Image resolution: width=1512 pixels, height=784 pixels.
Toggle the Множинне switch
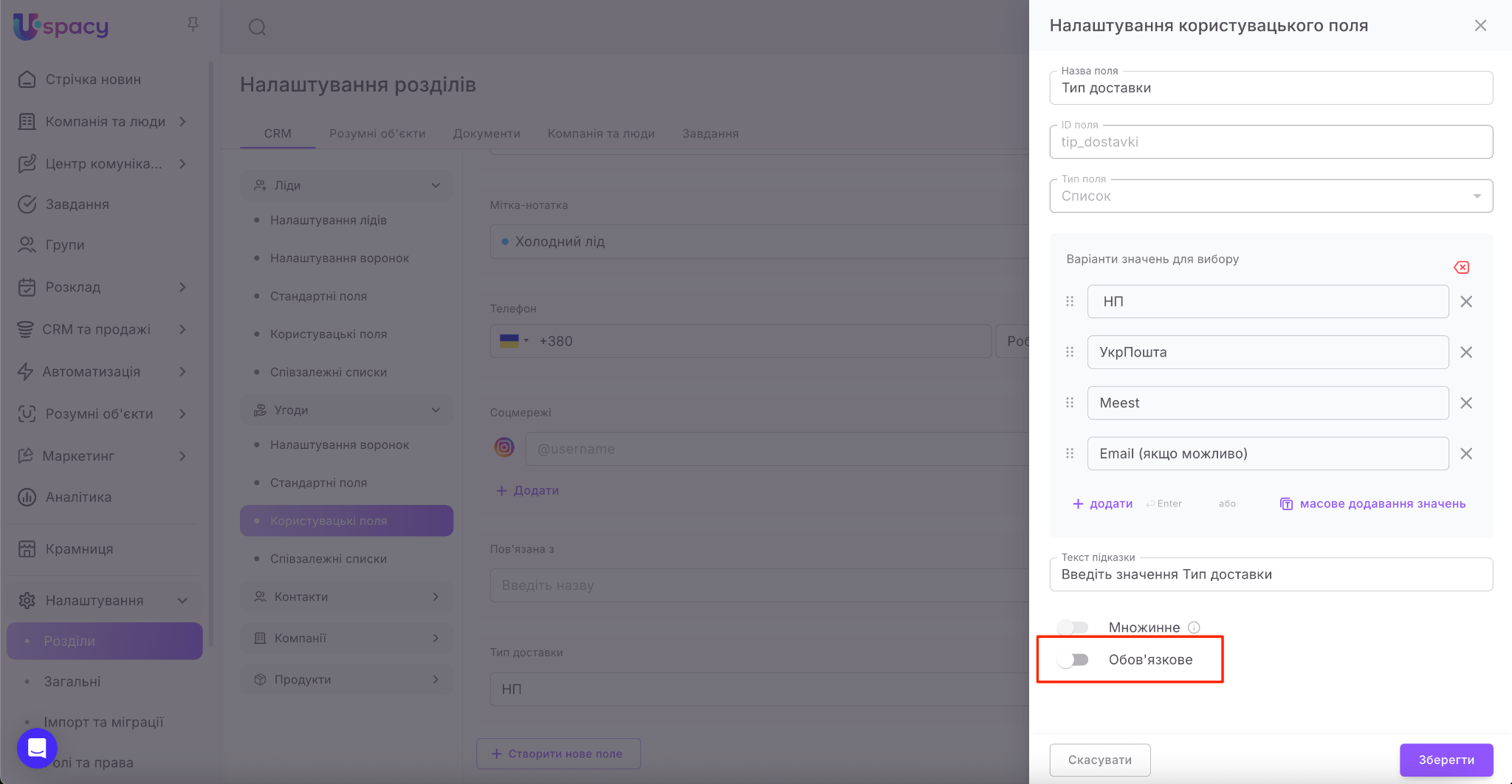[1073, 627]
